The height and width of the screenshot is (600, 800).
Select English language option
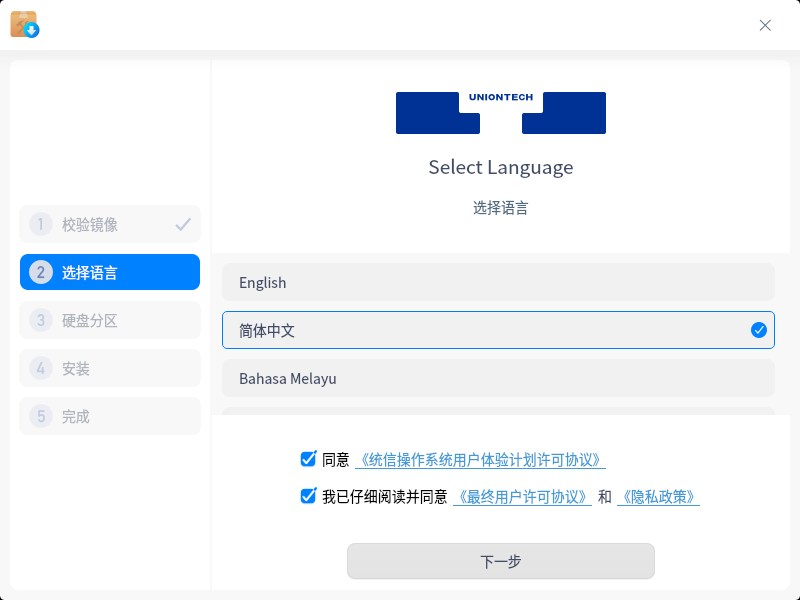click(x=498, y=282)
